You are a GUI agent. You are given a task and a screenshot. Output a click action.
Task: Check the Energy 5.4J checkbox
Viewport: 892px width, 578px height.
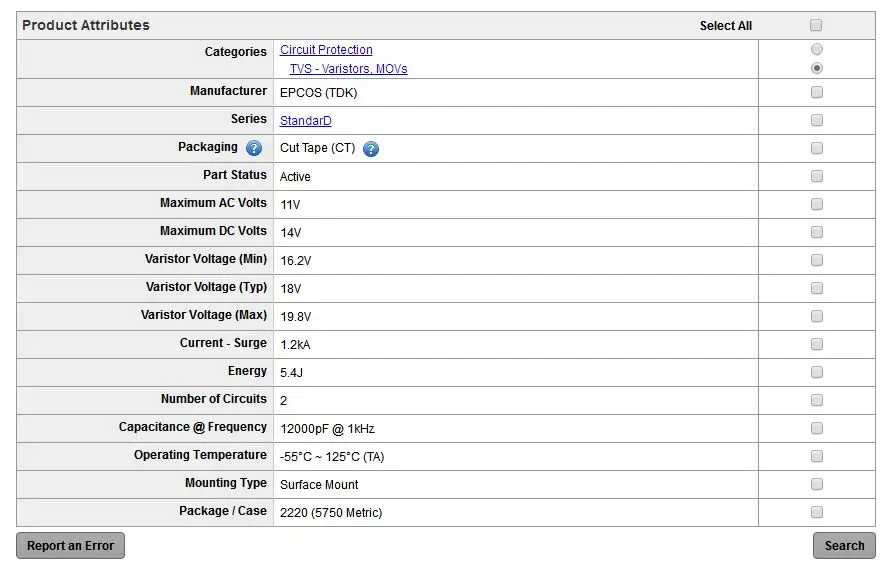point(817,372)
